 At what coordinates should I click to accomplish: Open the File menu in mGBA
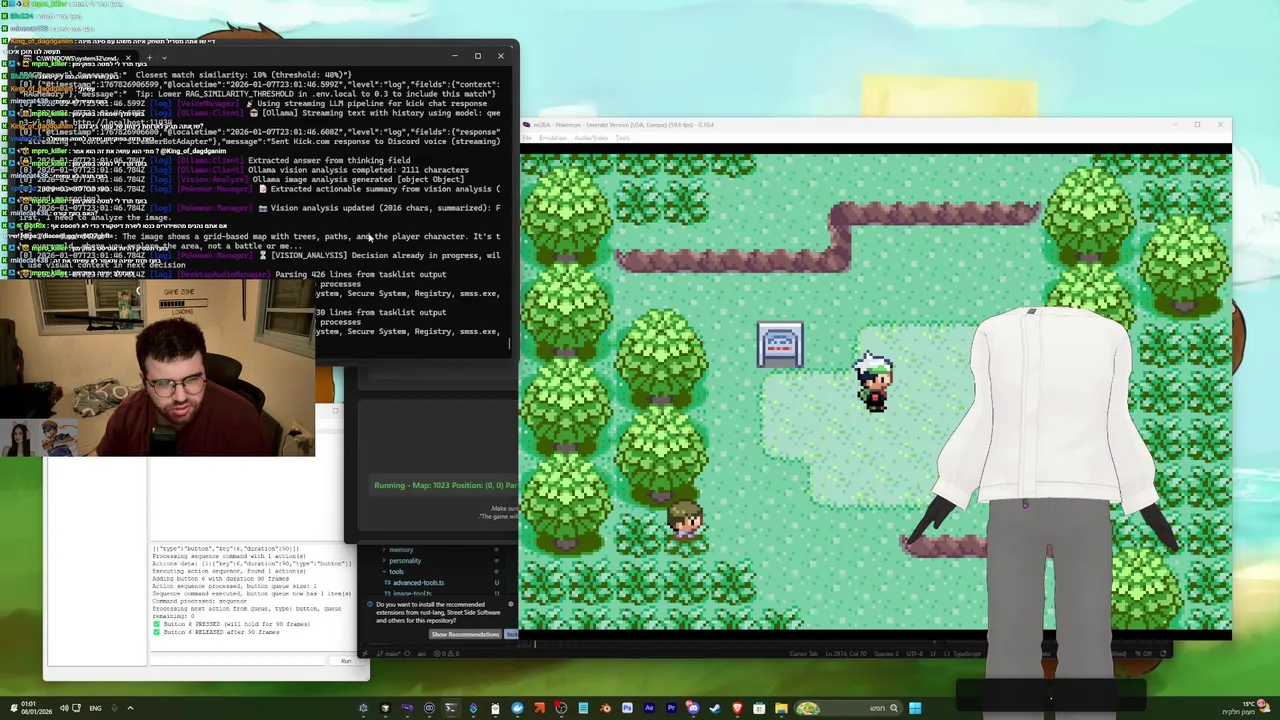(x=529, y=137)
